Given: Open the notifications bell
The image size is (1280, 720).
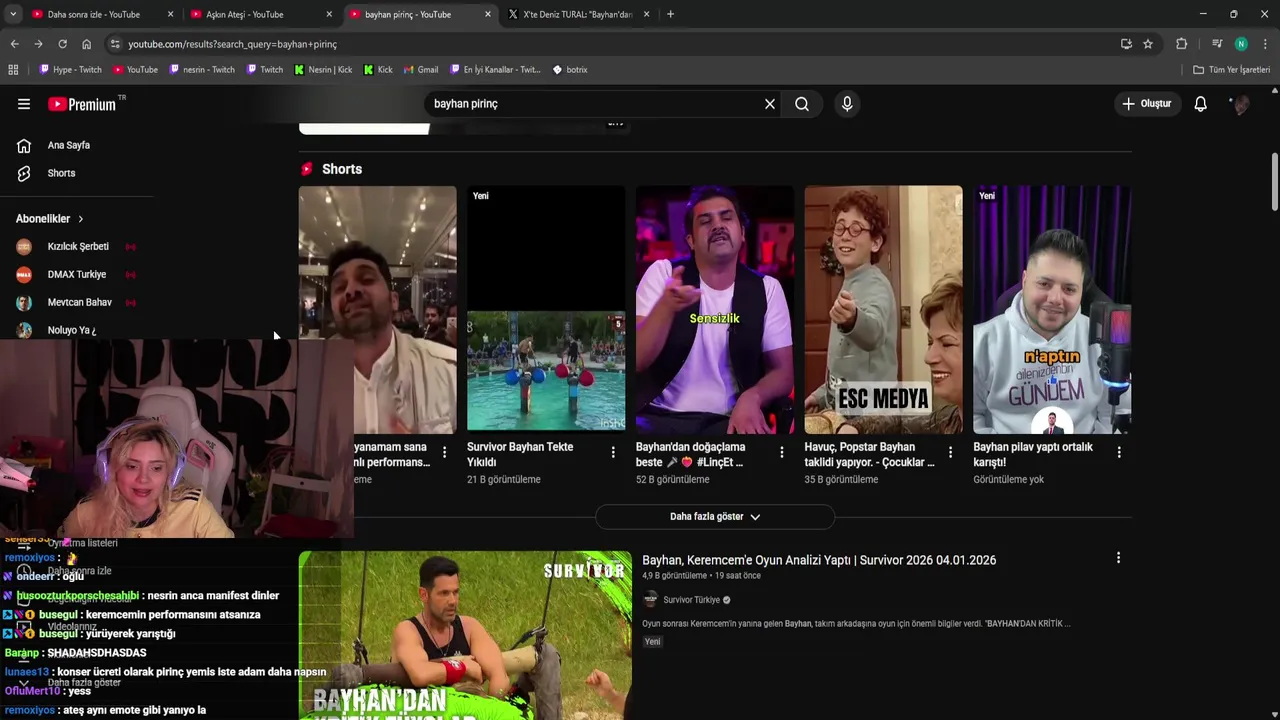Looking at the screenshot, I should [x=1201, y=104].
